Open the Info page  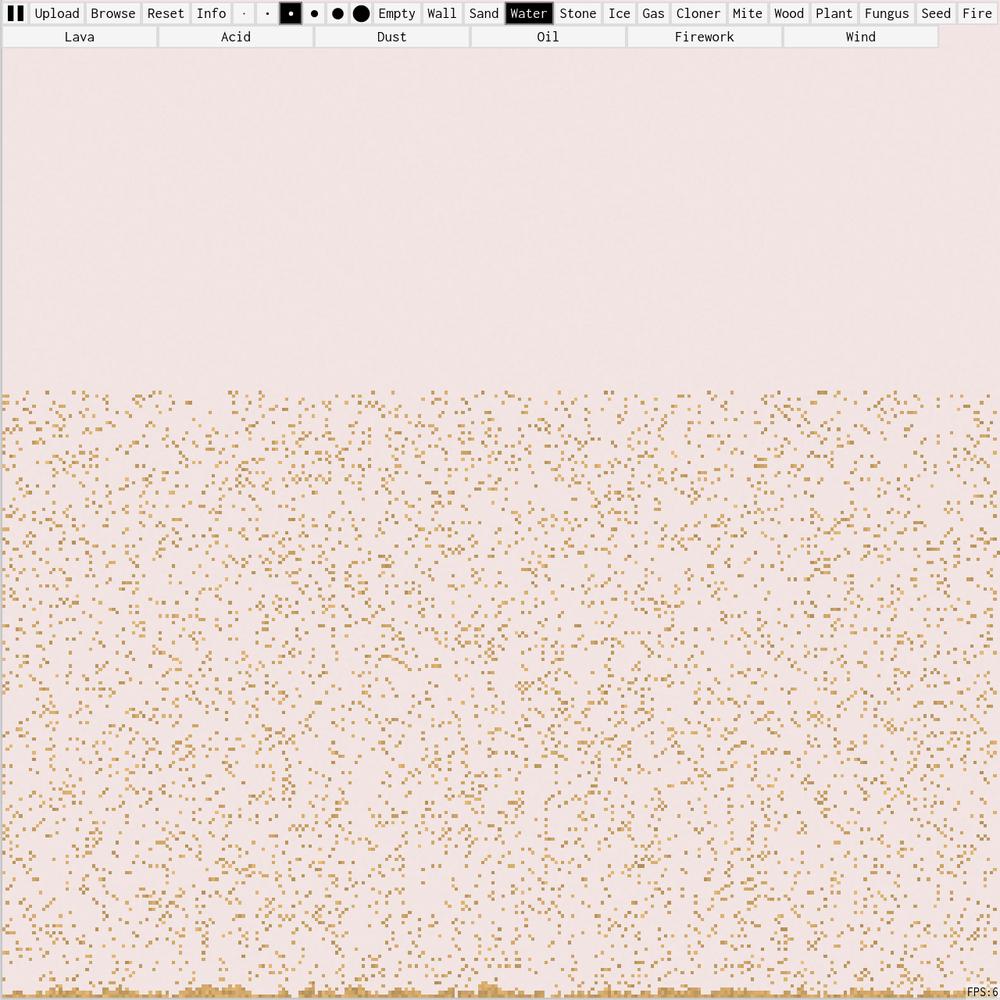(x=211, y=13)
